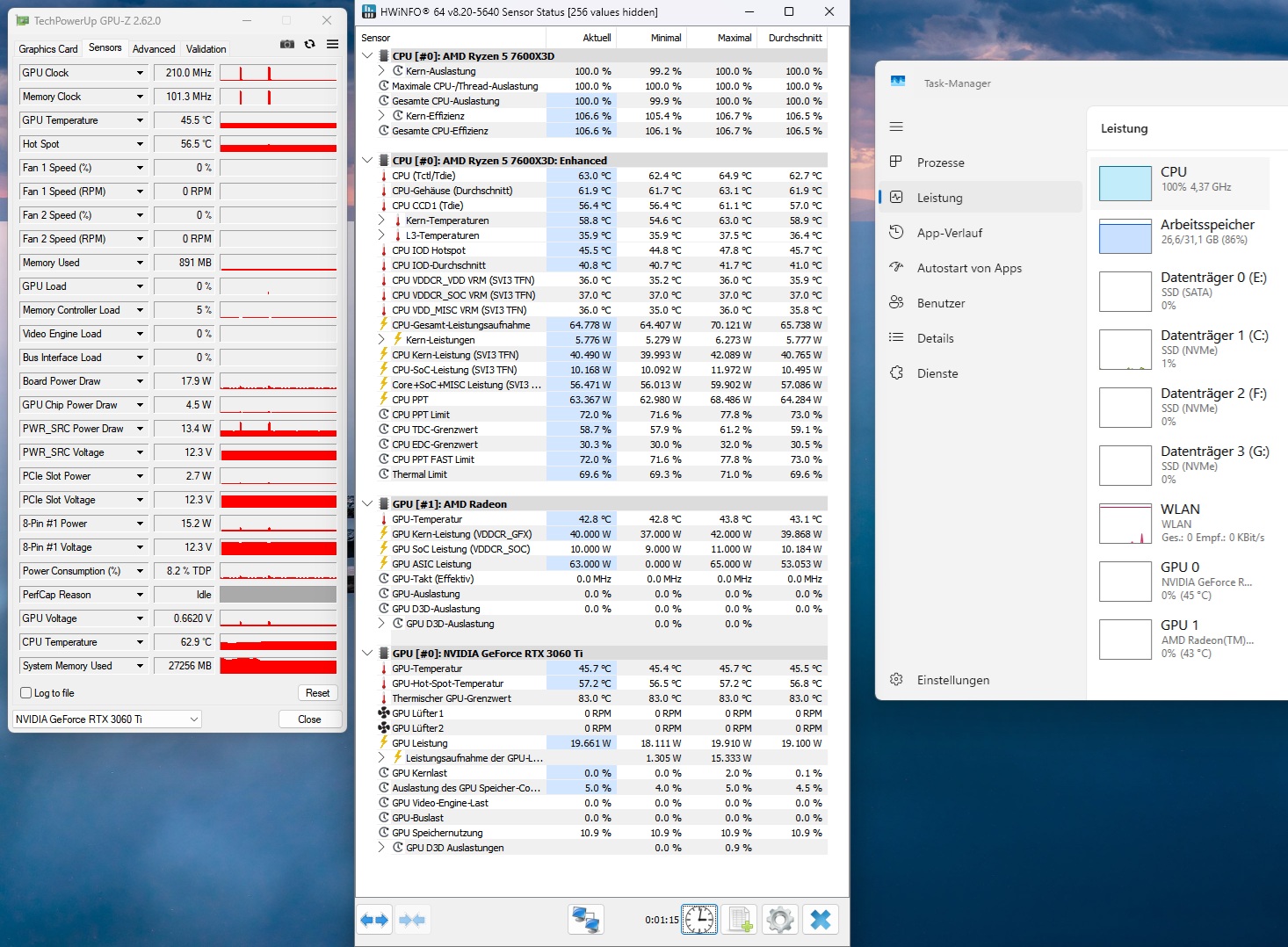Screen dimensions: 1288x947
Task: Click Close button in GPU-Z
Action: 309,719
